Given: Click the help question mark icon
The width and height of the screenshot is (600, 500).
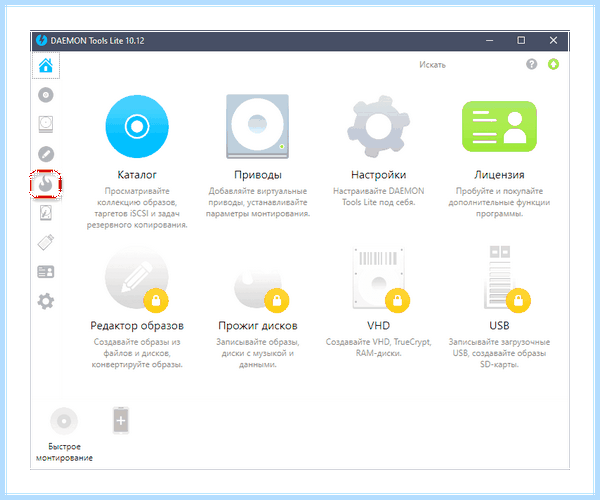Looking at the screenshot, I should (532, 64).
